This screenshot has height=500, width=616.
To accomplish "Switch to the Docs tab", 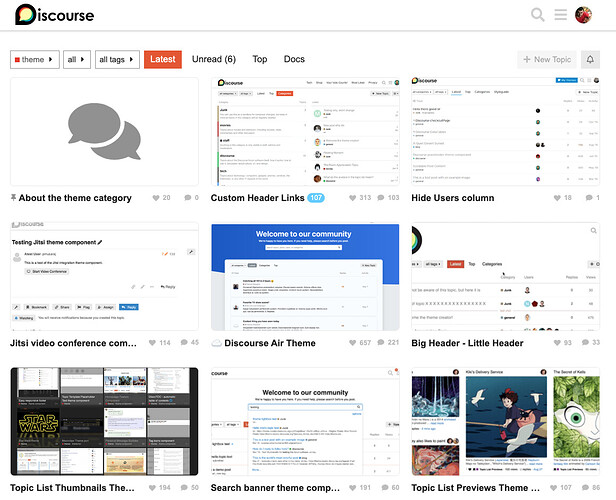I will pyautogui.click(x=294, y=59).
